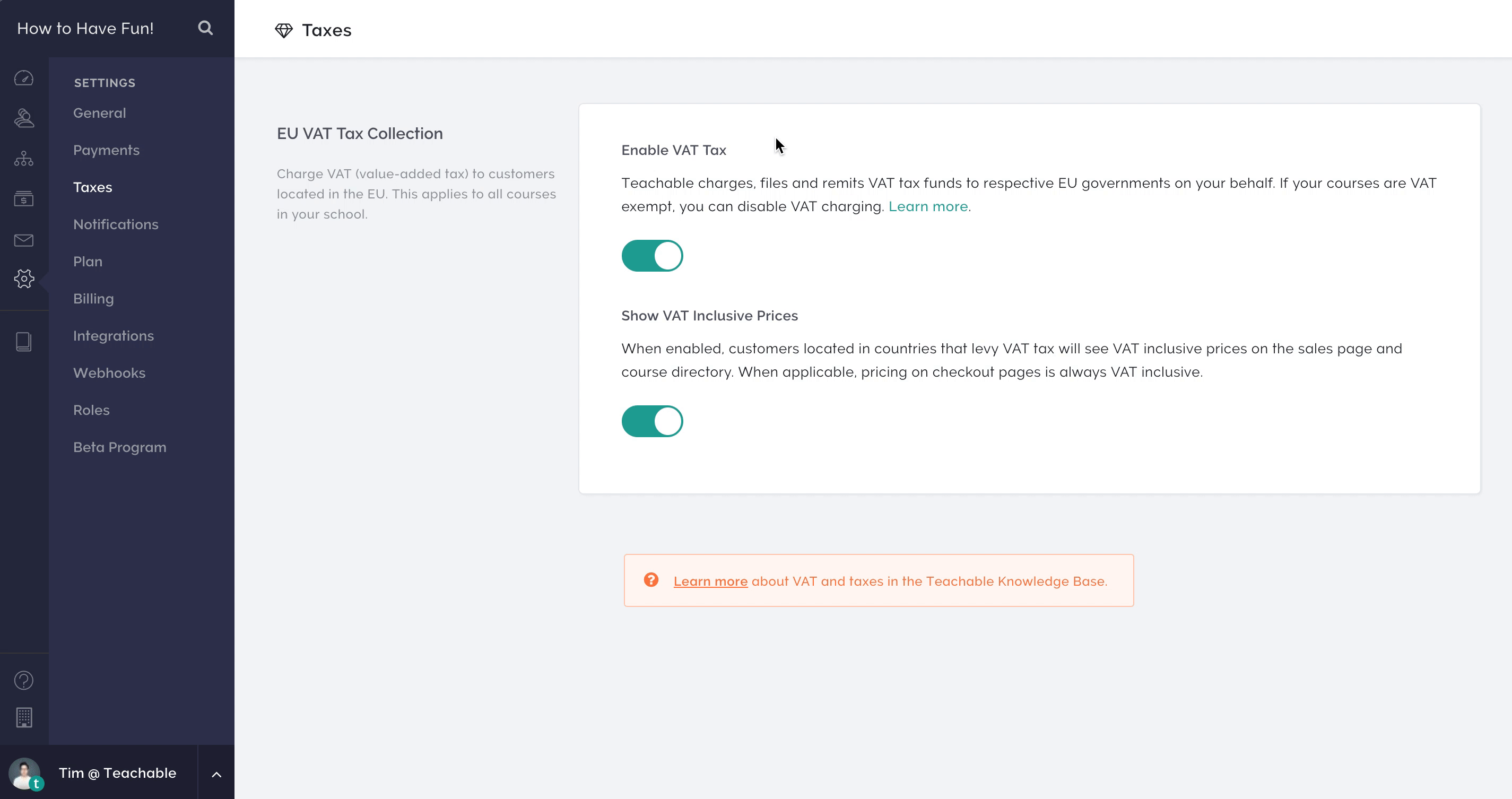Open the Users icon in sidebar

point(24,118)
